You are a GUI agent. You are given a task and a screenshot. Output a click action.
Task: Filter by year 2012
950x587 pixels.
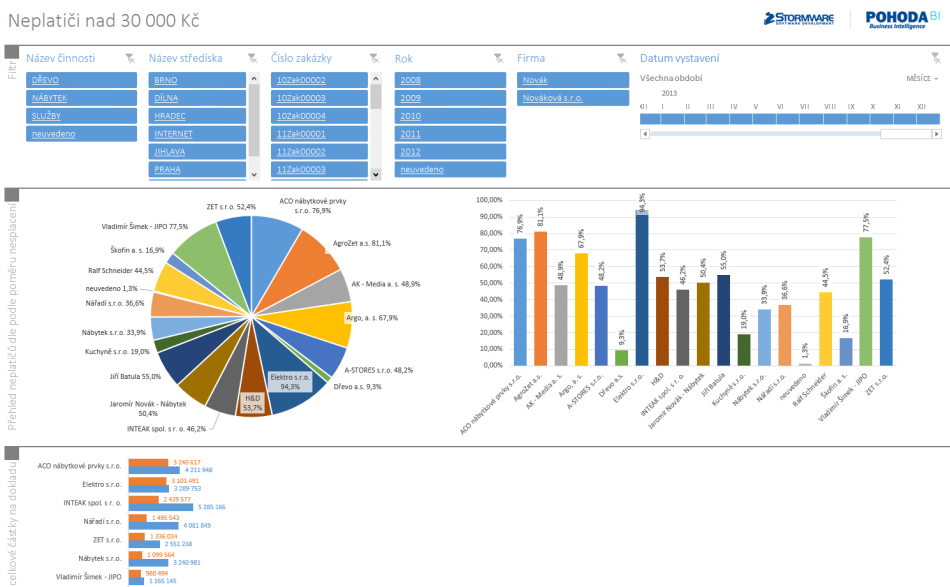pyautogui.click(x=450, y=151)
